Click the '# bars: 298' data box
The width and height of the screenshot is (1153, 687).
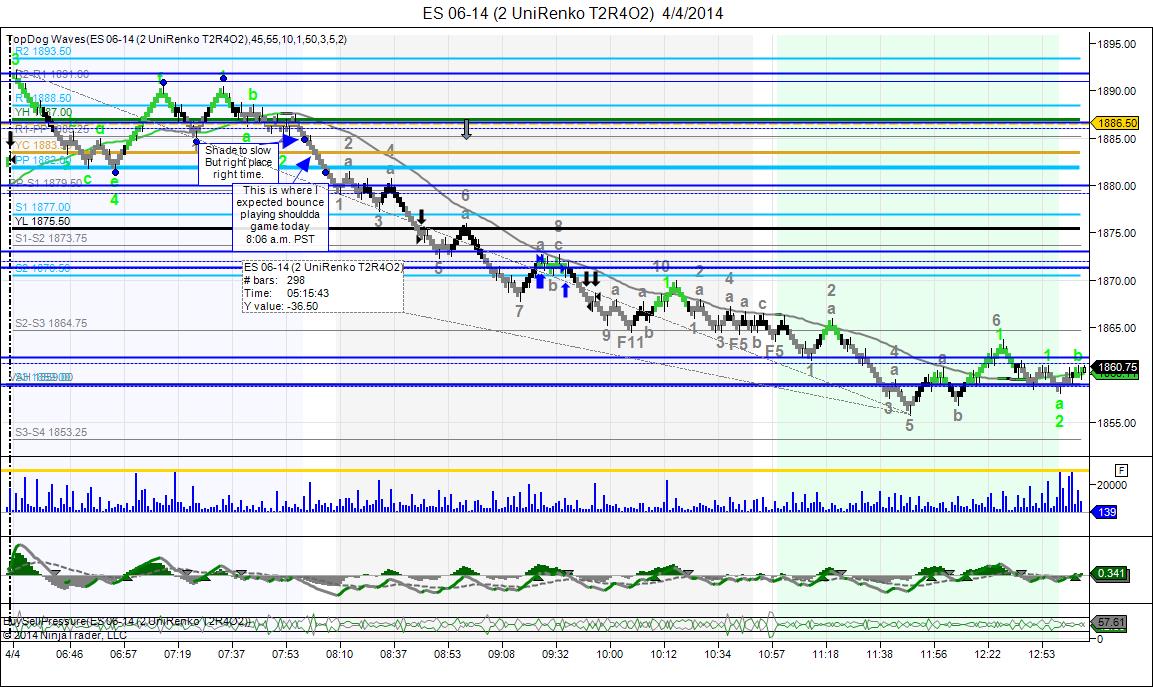tap(323, 287)
